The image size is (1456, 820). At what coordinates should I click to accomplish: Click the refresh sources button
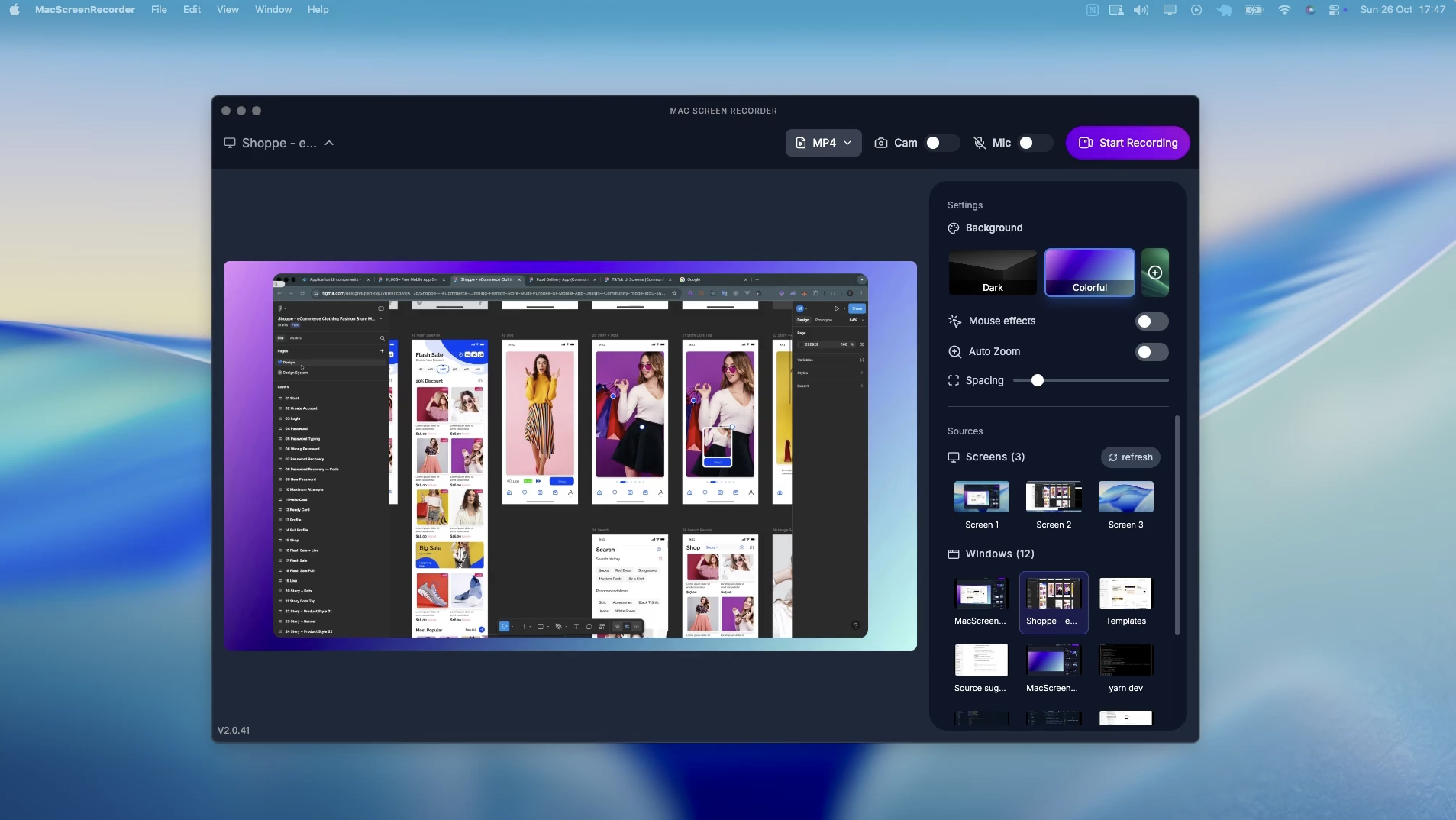coord(1130,457)
